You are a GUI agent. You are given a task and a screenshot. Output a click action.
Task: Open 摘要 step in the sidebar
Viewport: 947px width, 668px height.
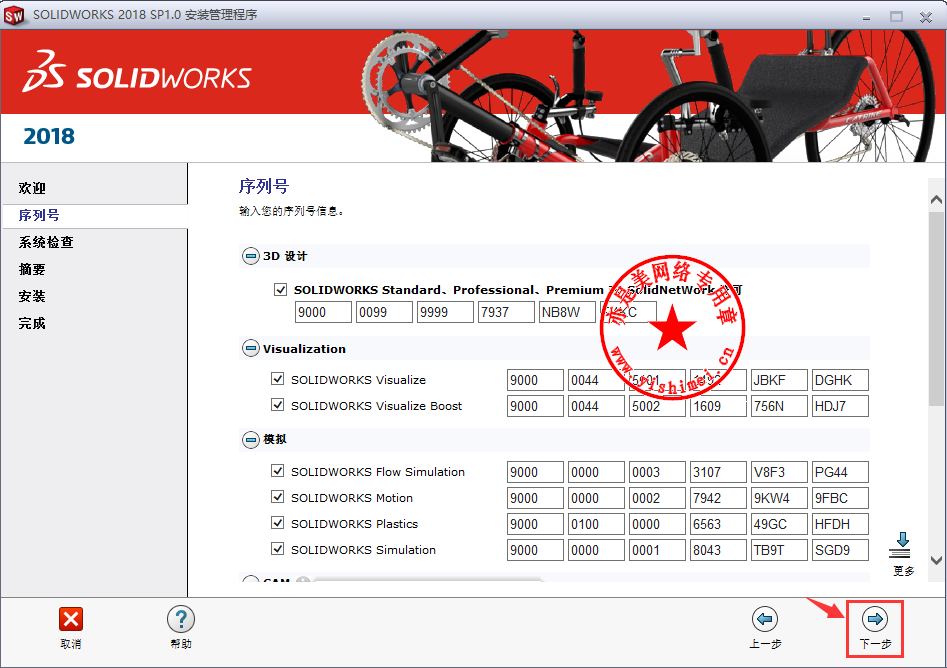point(32,269)
